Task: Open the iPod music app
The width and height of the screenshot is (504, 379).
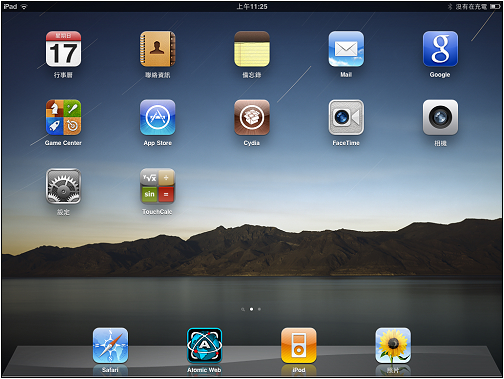Action: pos(299,345)
